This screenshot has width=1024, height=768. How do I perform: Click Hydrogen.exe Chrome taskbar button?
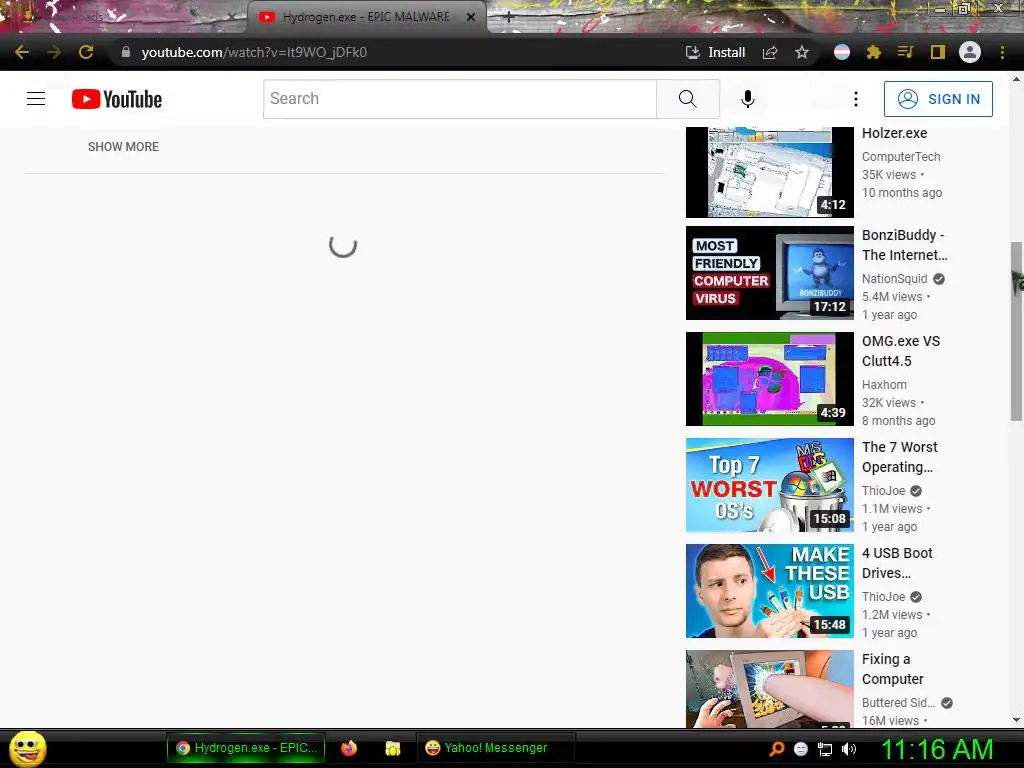click(x=246, y=748)
